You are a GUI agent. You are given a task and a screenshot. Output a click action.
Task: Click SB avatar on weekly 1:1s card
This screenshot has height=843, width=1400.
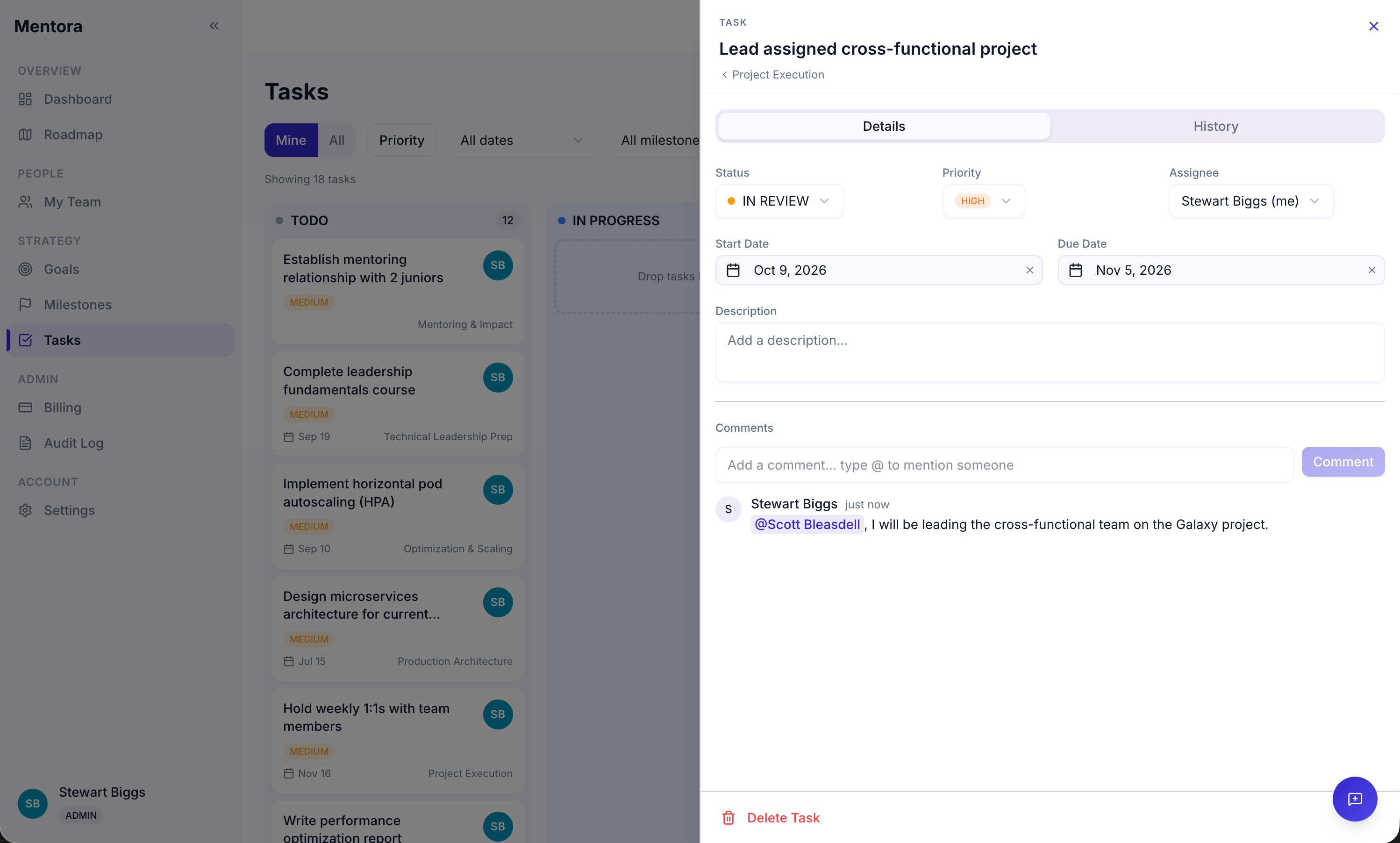click(498, 714)
